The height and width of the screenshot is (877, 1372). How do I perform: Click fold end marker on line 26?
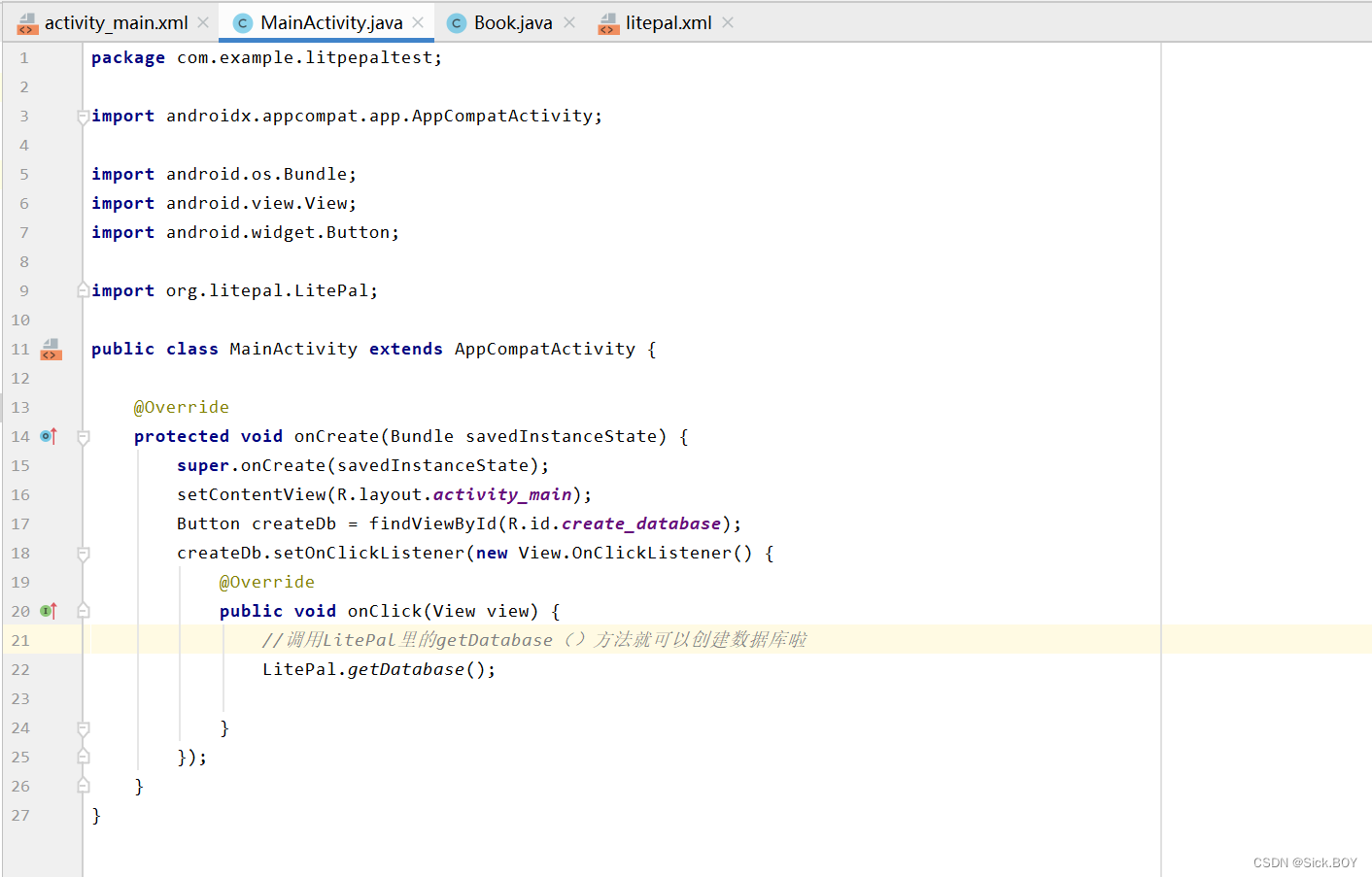coord(84,786)
